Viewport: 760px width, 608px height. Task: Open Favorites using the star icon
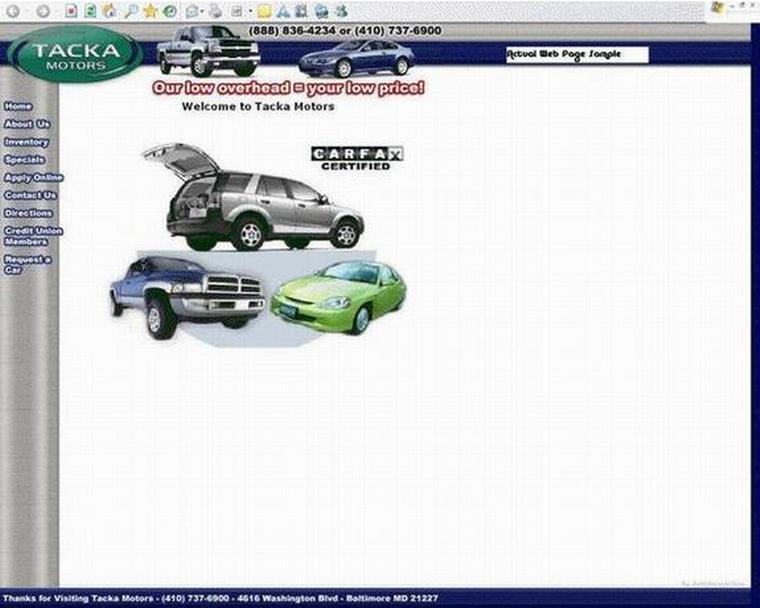coord(150,11)
